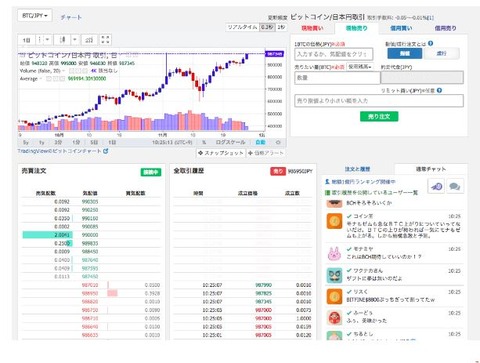
Task: Switch to the 通常チャット tab
Action: 431,169
